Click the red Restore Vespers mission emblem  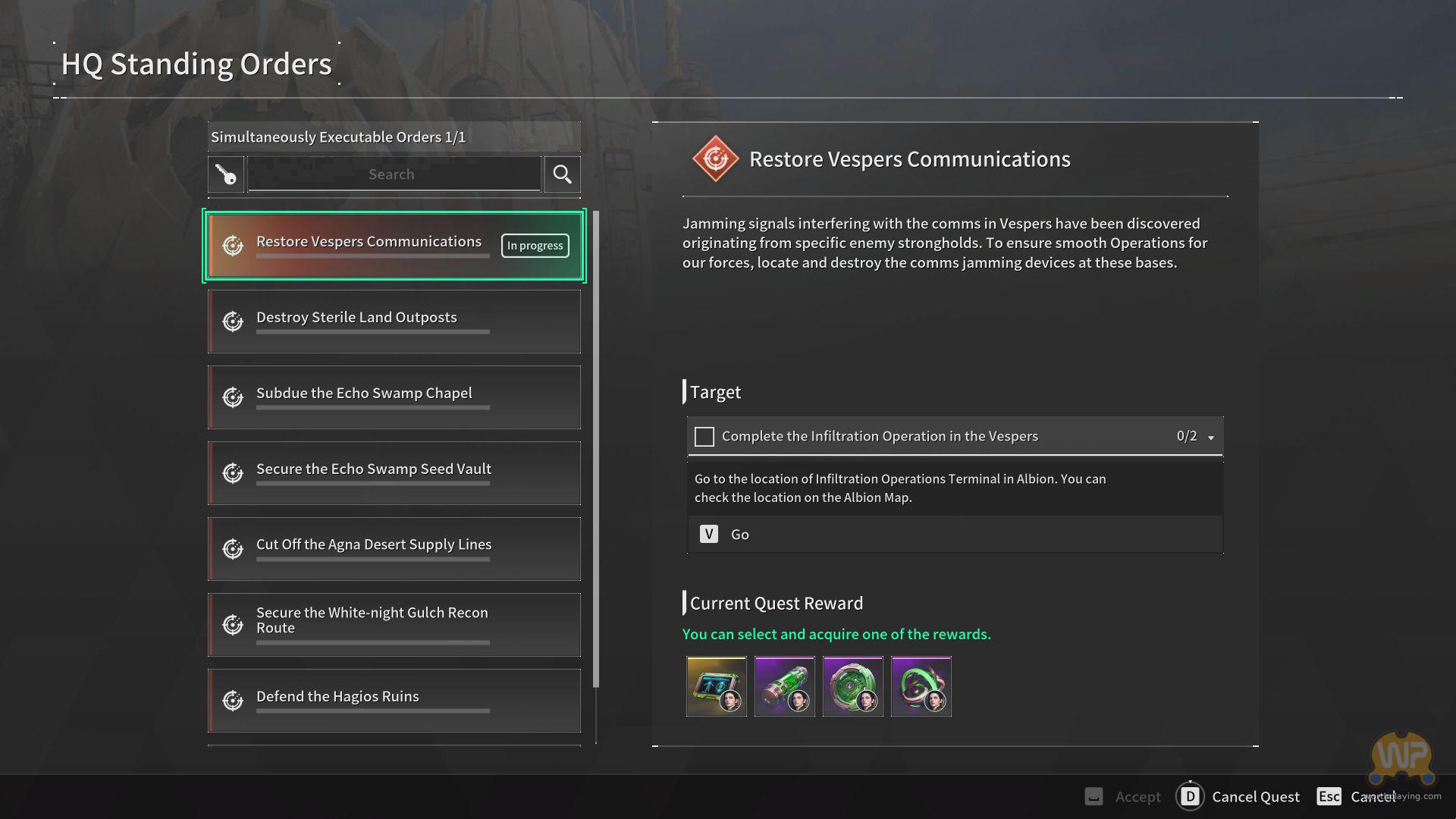715,159
